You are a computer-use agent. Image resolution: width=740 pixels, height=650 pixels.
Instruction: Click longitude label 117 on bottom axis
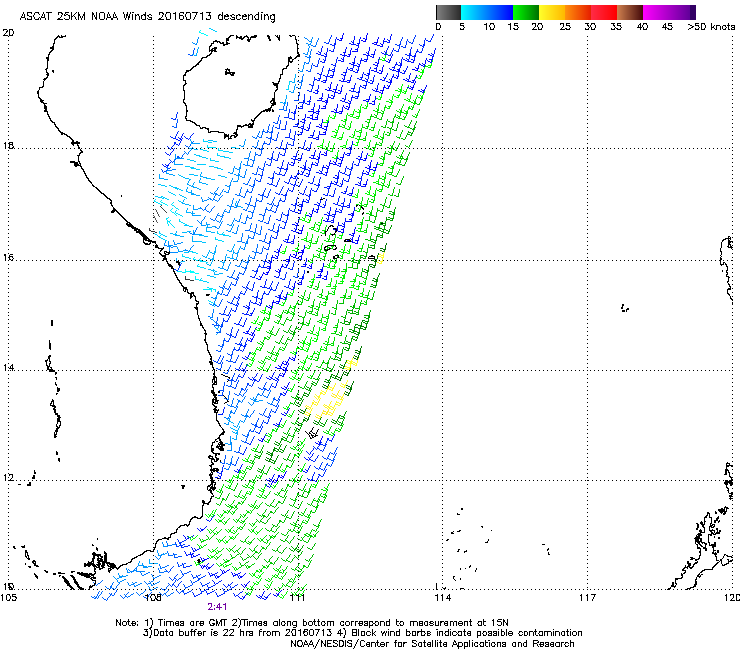coord(588,598)
